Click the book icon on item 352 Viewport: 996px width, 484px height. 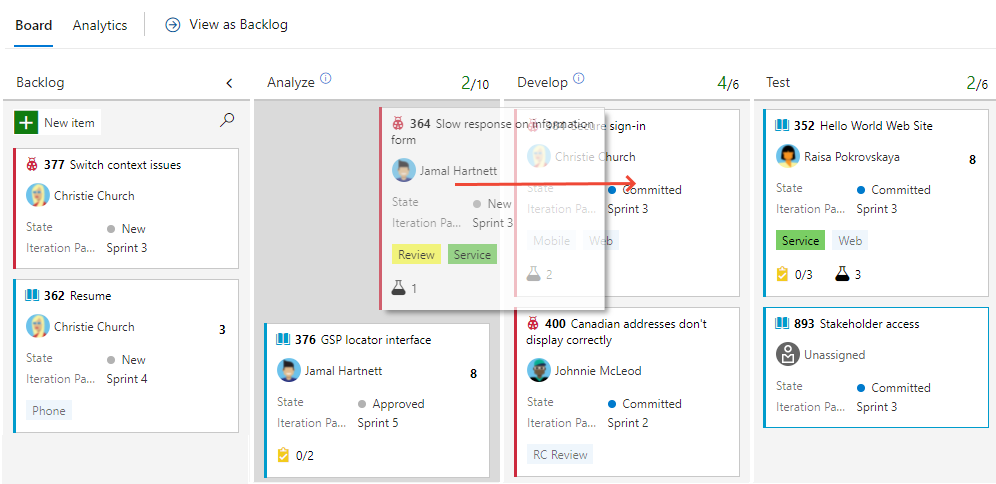(783, 125)
